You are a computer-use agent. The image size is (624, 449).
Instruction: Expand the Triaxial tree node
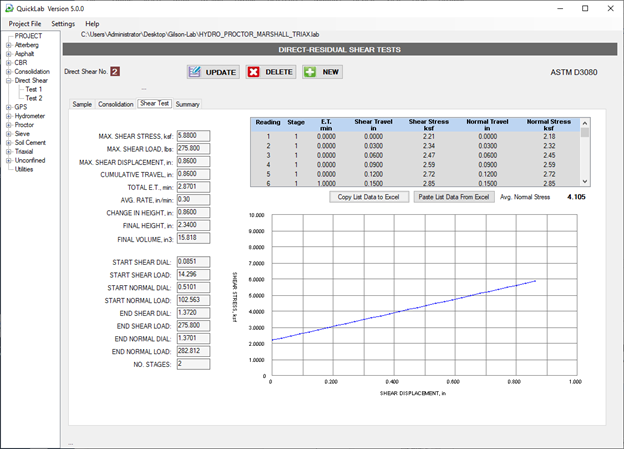pyautogui.click(x=8, y=152)
